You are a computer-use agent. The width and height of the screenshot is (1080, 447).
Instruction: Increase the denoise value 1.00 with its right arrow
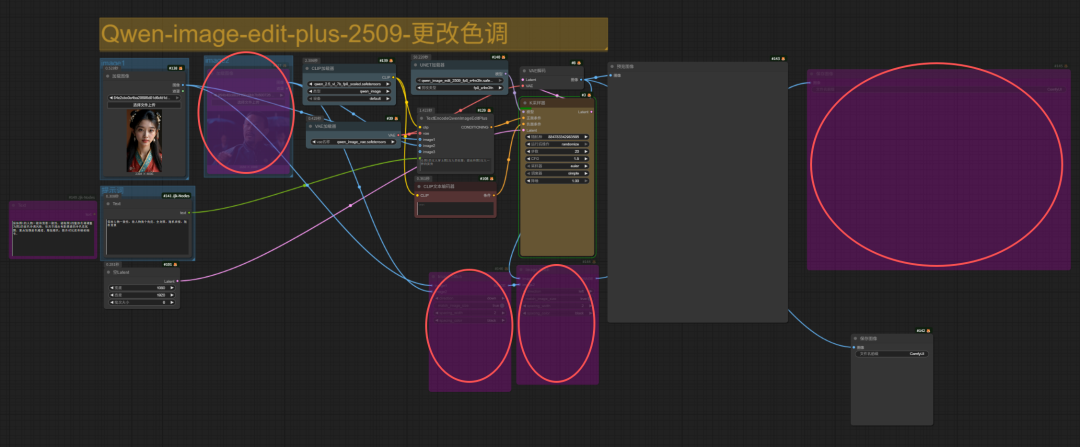point(586,180)
